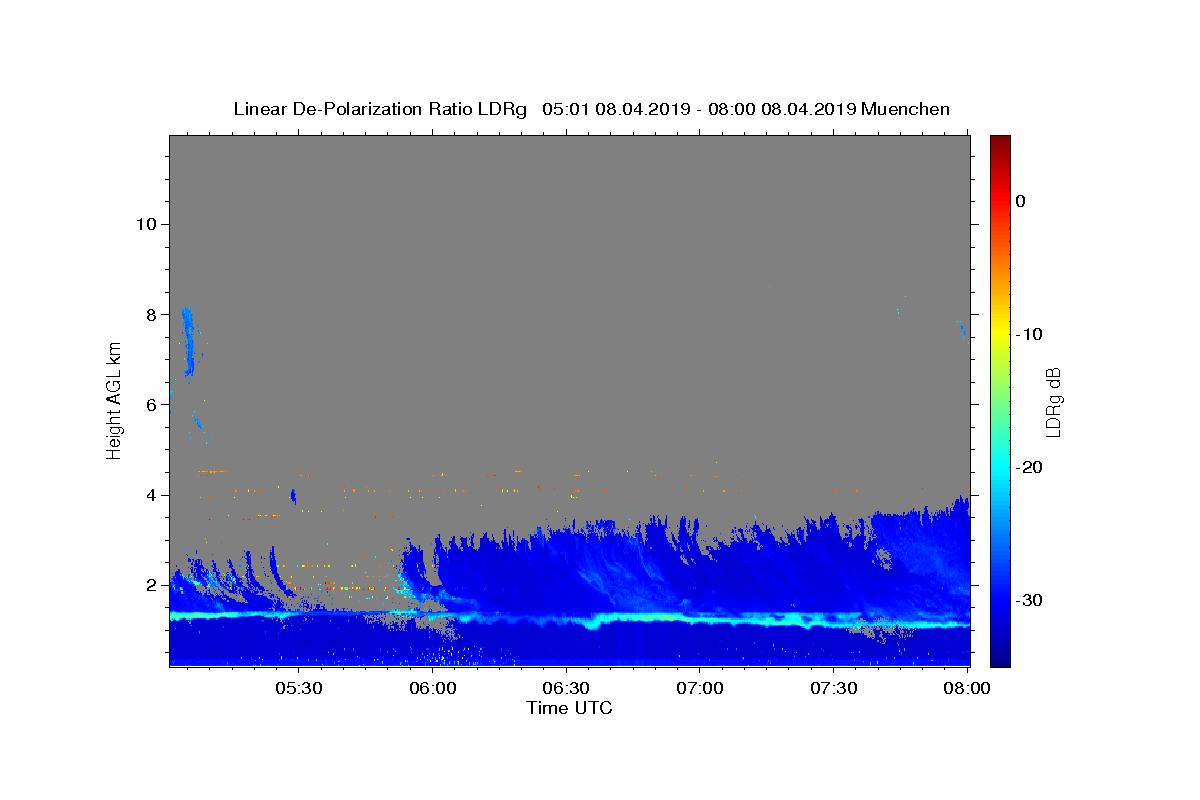Click the cyan bright band layer at 06:30
Viewport: 1200px width, 800px height.
[566, 619]
